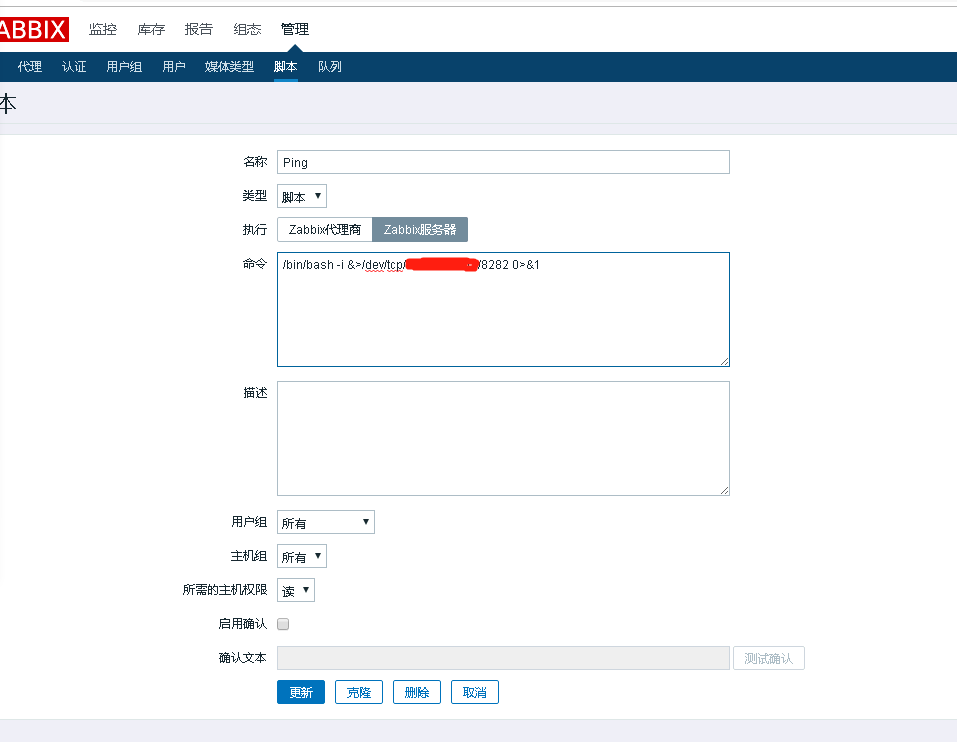Click the 删除 button
957x742 pixels.
click(x=417, y=692)
